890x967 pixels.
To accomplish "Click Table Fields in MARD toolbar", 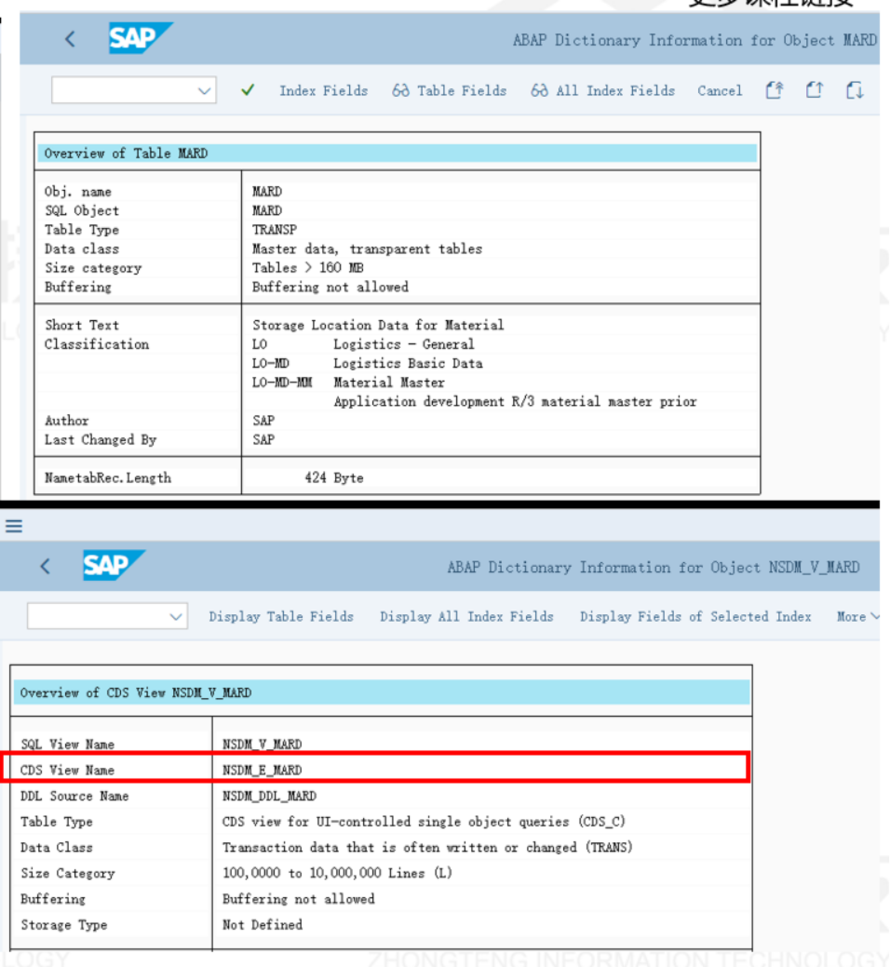I will point(449,91).
